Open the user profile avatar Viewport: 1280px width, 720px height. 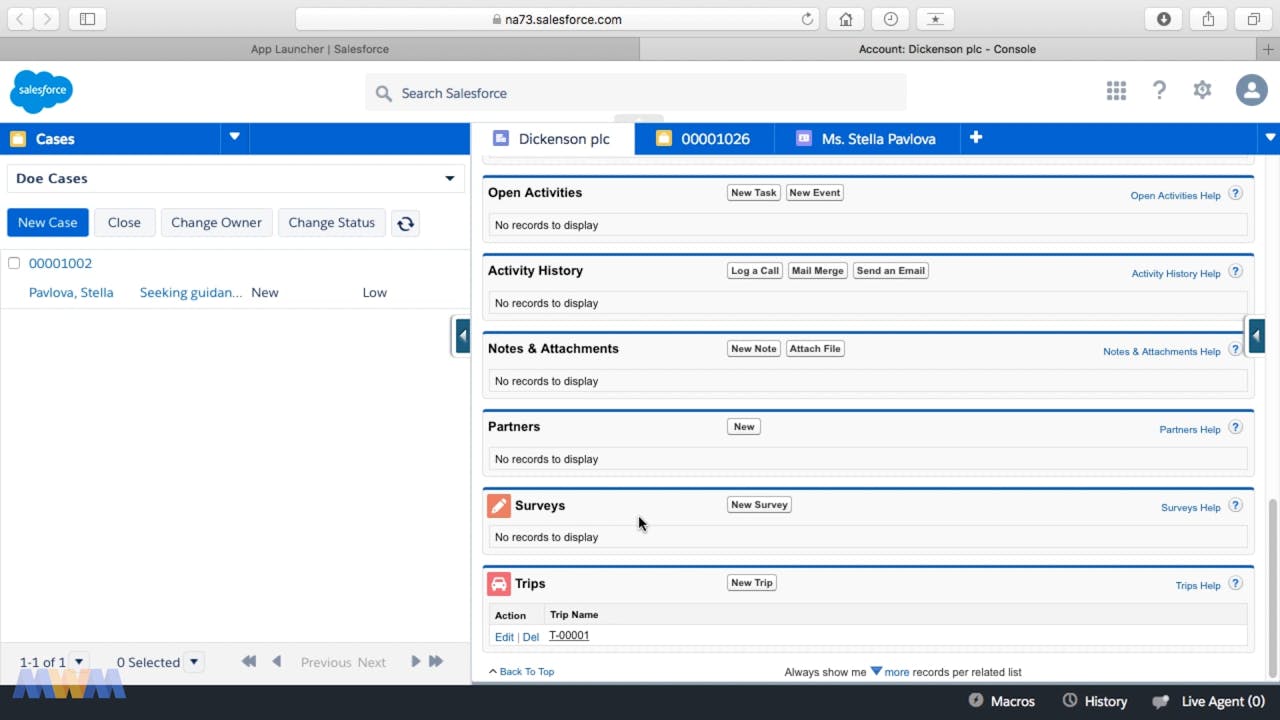coord(1251,90)
